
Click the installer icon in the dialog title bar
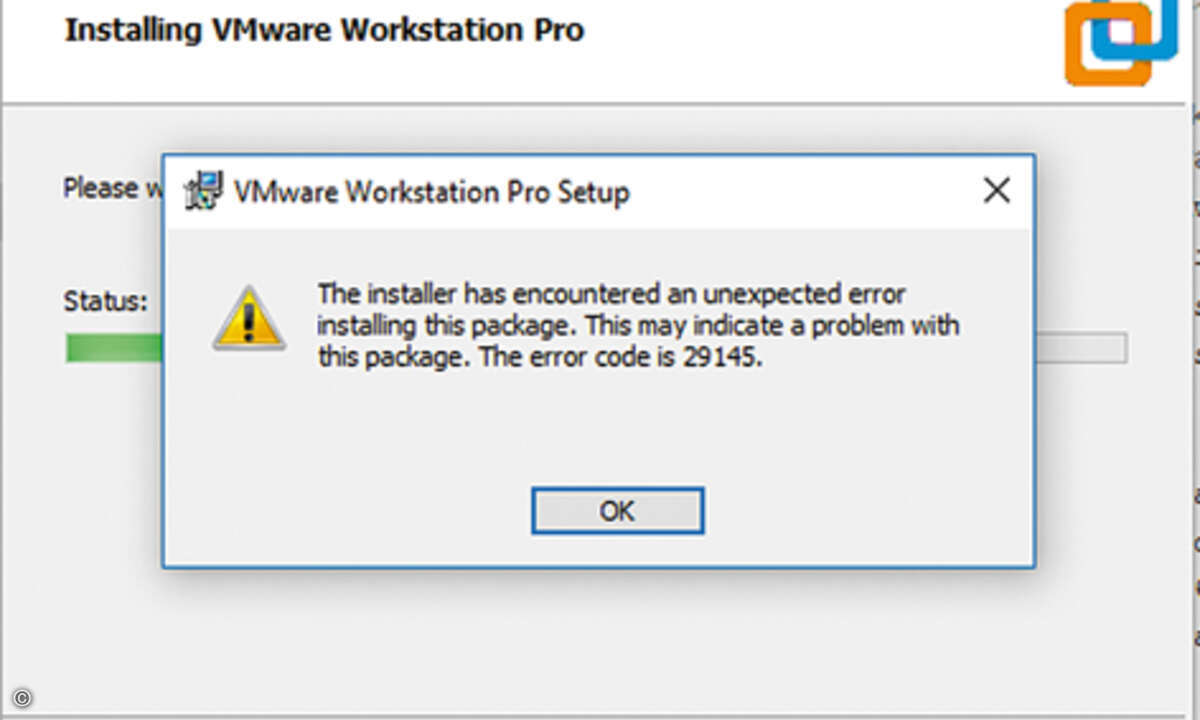click(x=204, y=190)
